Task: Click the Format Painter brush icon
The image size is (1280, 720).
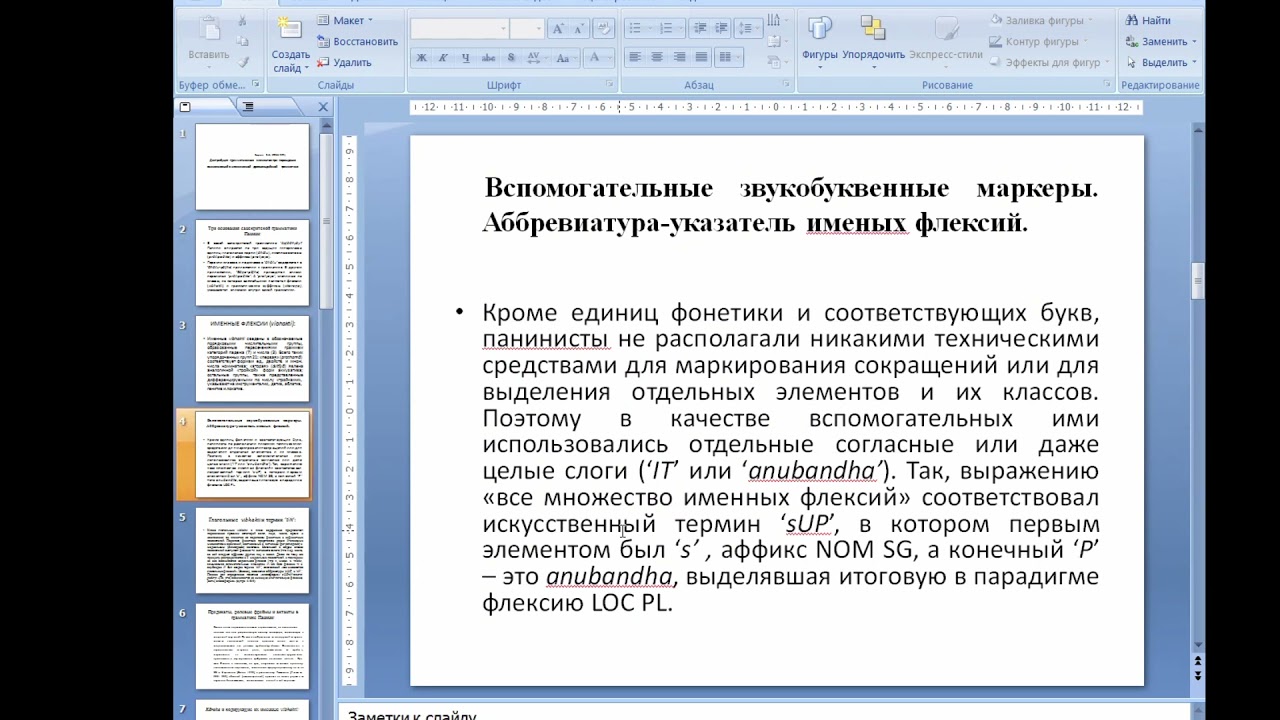Action: point(243,62)
